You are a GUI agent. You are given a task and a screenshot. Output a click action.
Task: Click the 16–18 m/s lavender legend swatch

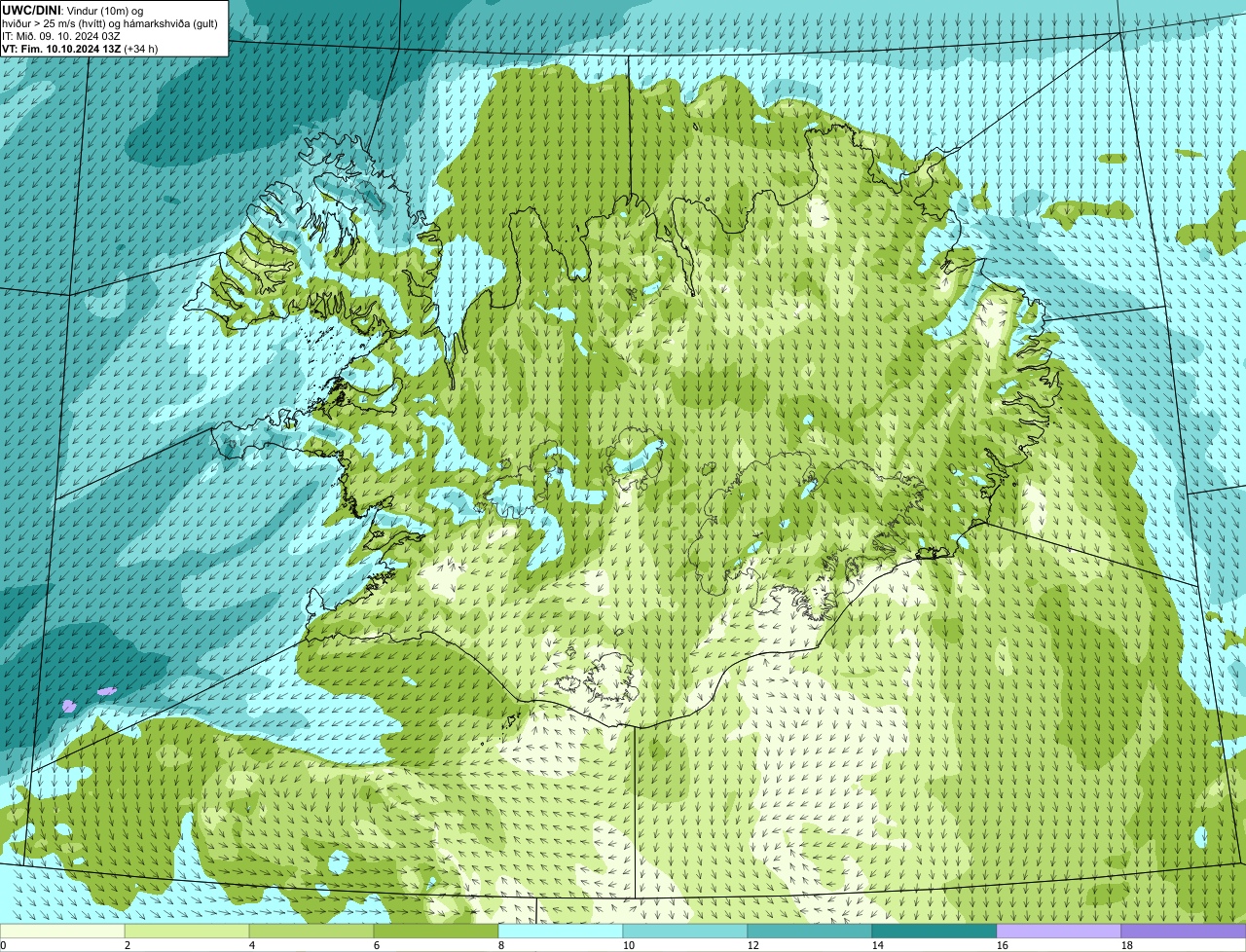pos(1059,932)
